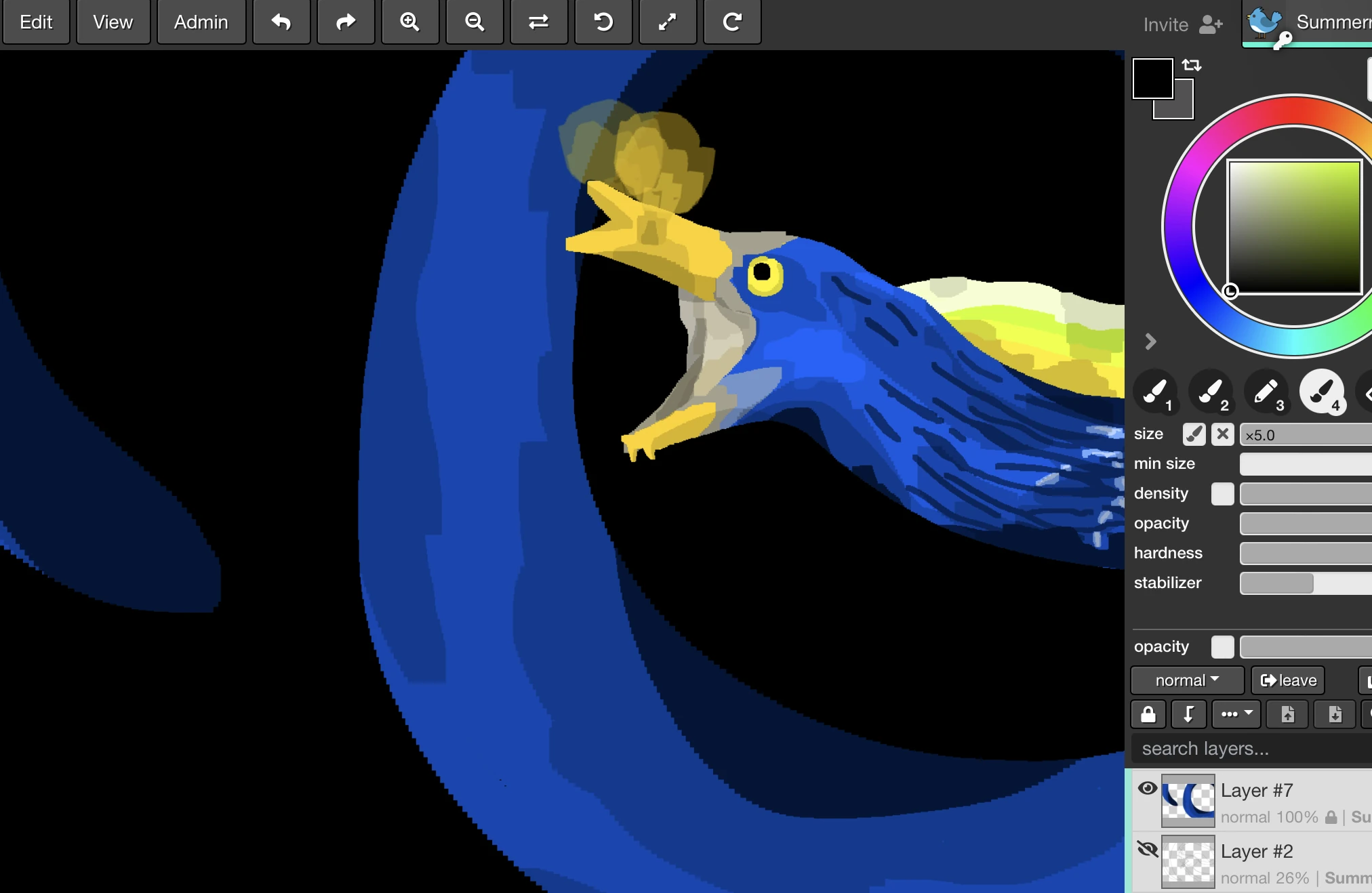Click the undo icon
Image resolution: width=1372 pixels, height=893 pixels.
click(281, 22)
